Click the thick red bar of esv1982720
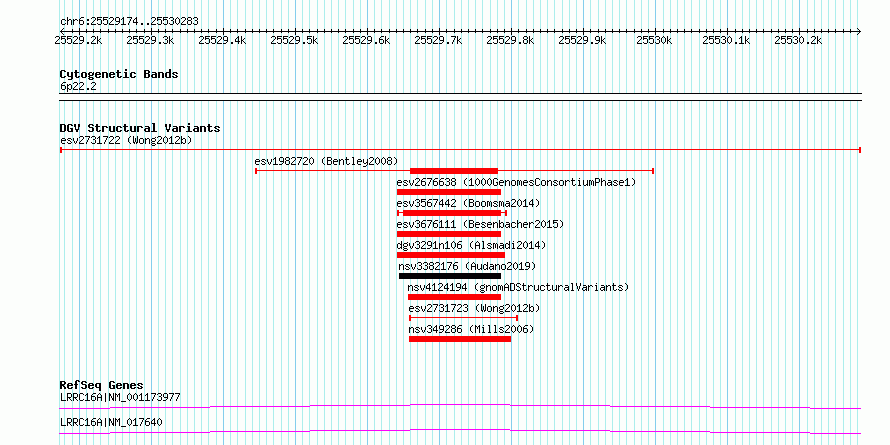890x445 pixels. click(x=454, y=171)
